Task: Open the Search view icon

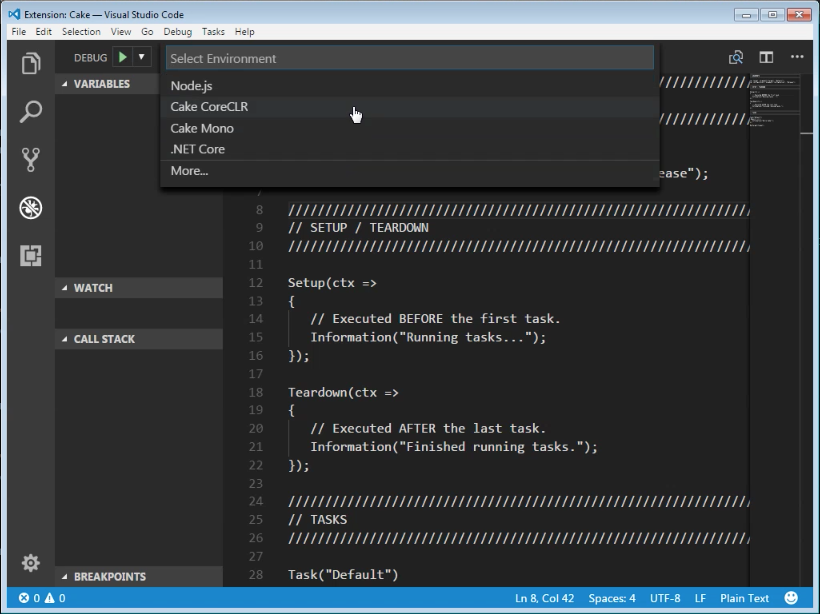Action: pyautogui.click(x=31, y=111)
